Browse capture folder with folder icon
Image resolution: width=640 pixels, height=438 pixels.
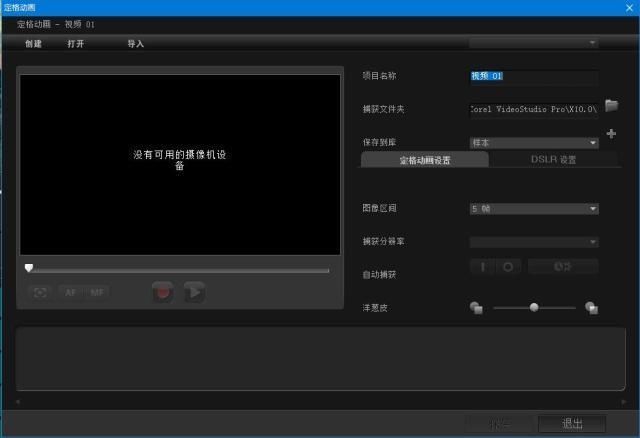point(611,105)
